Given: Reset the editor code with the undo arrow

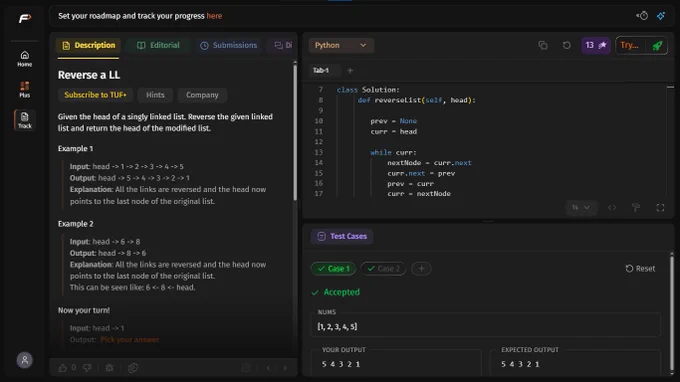Looking at the screenshot, I should click(x=566, y=45).
